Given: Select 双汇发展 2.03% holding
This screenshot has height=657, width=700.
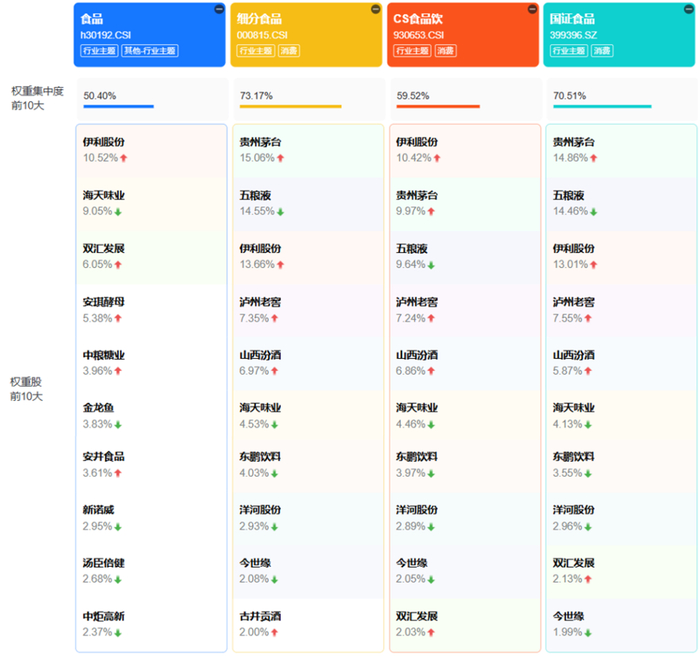Looking at the screenshot, I should tap(465, 625).
